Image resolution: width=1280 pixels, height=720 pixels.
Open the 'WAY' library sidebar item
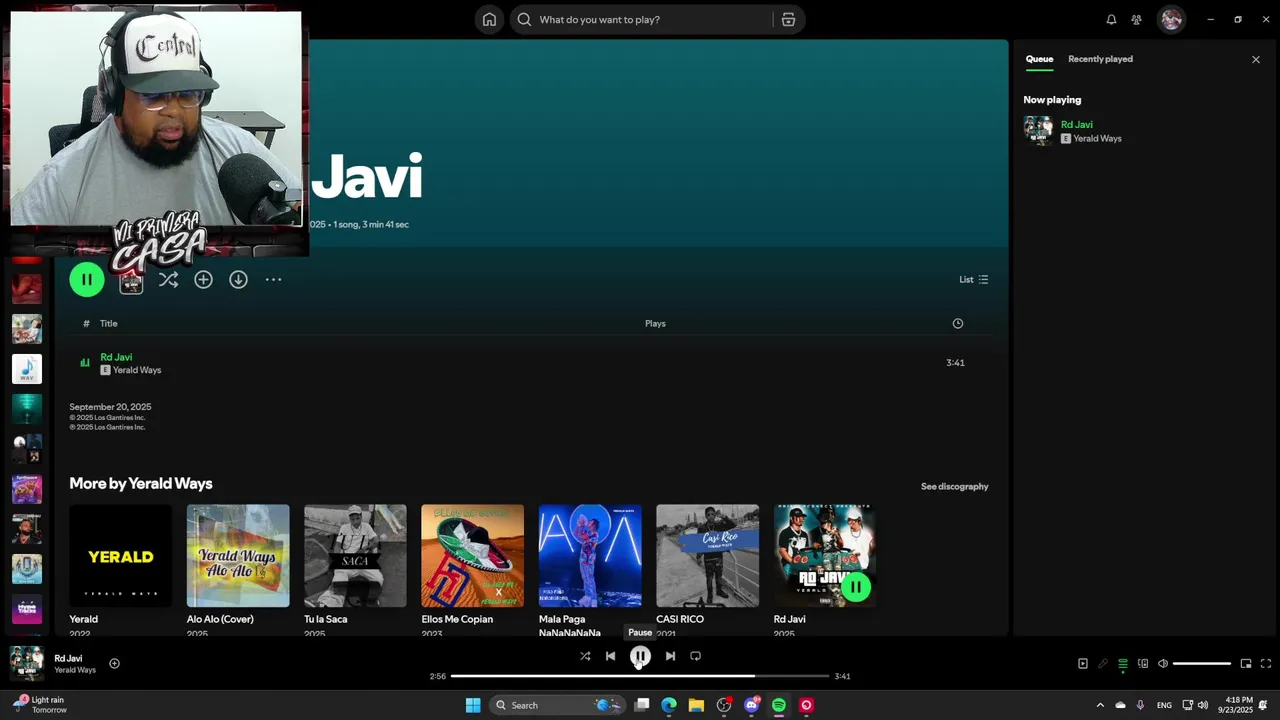pos(27,369)
